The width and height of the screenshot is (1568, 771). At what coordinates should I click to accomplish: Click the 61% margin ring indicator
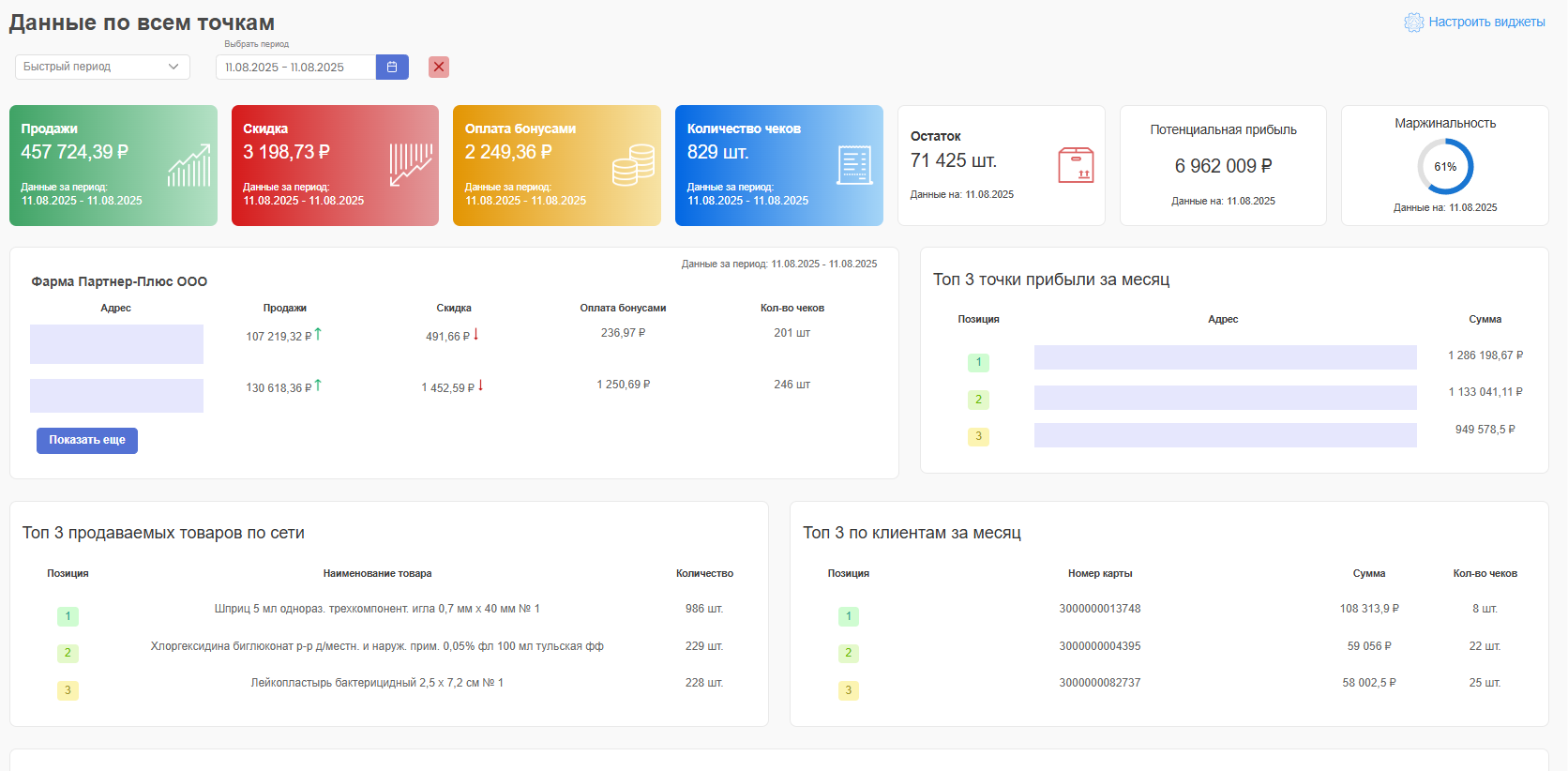point(1445,167)
